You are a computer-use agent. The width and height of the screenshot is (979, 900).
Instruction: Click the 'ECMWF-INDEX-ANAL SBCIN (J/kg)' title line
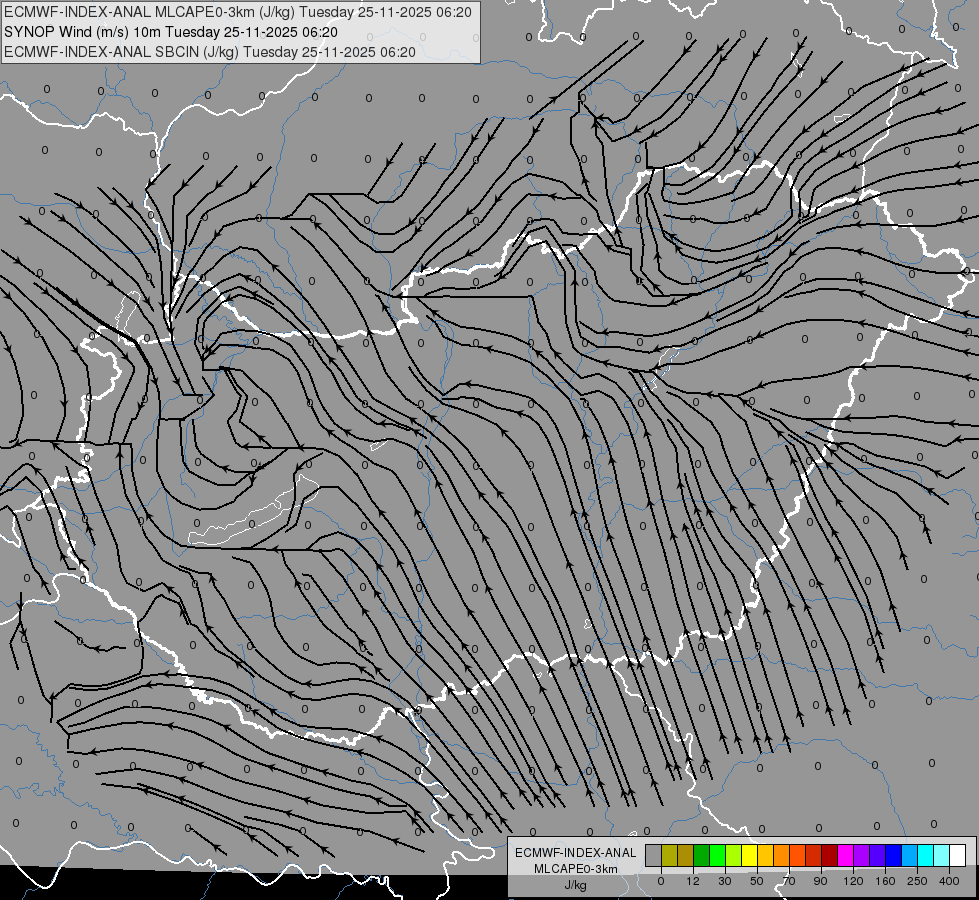[x=210, y=52]
